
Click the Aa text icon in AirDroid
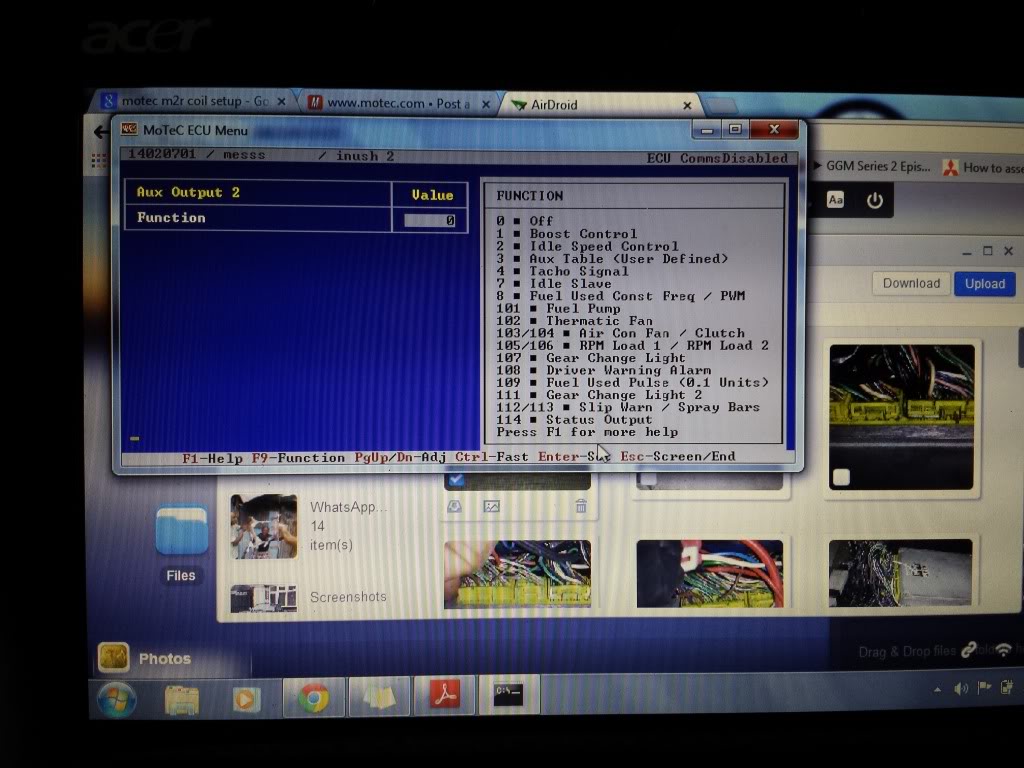pos(835,200)
